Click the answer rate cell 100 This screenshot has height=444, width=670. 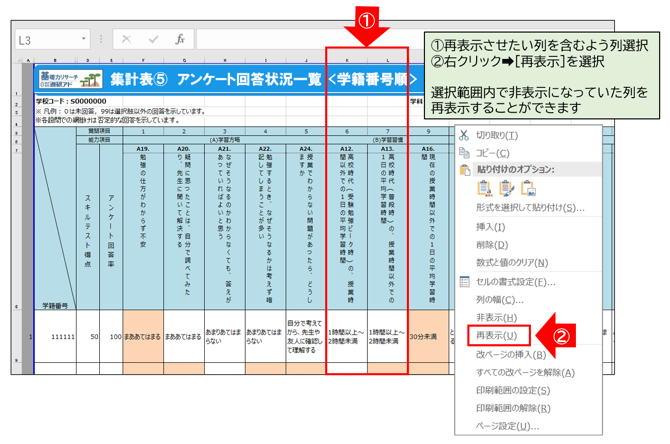pyautogui.click(x=111, y=337)
